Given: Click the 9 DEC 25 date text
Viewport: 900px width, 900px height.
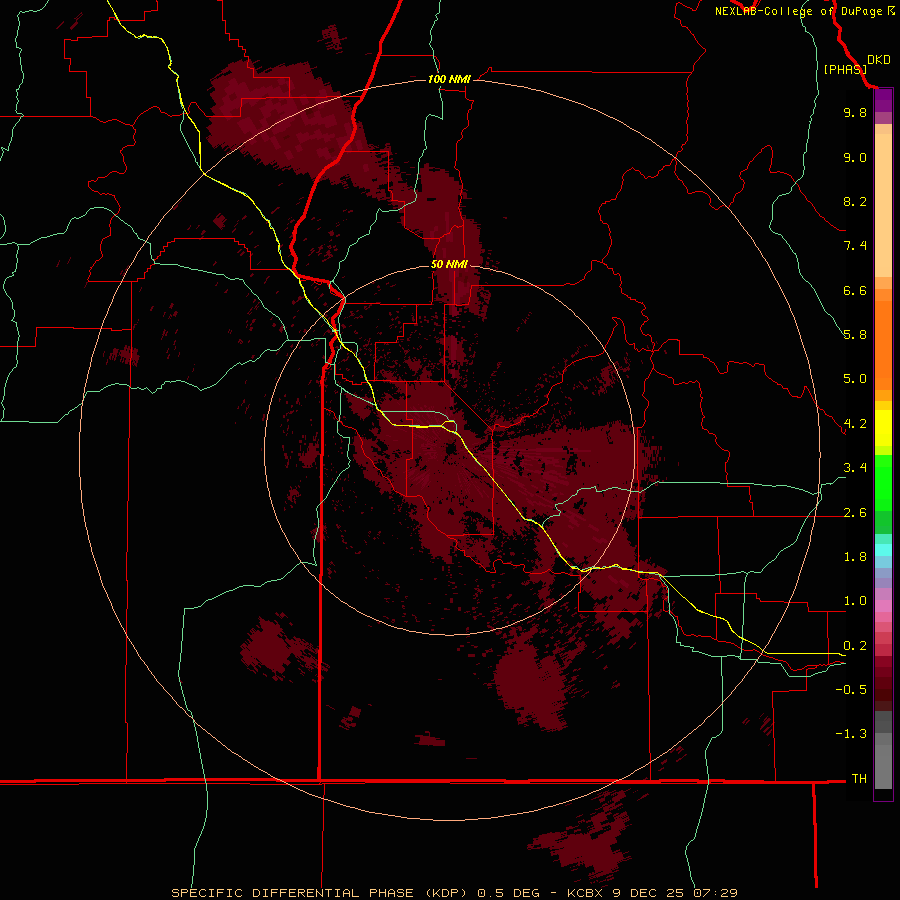Looking at the screenshot, I should pos(651,893).
